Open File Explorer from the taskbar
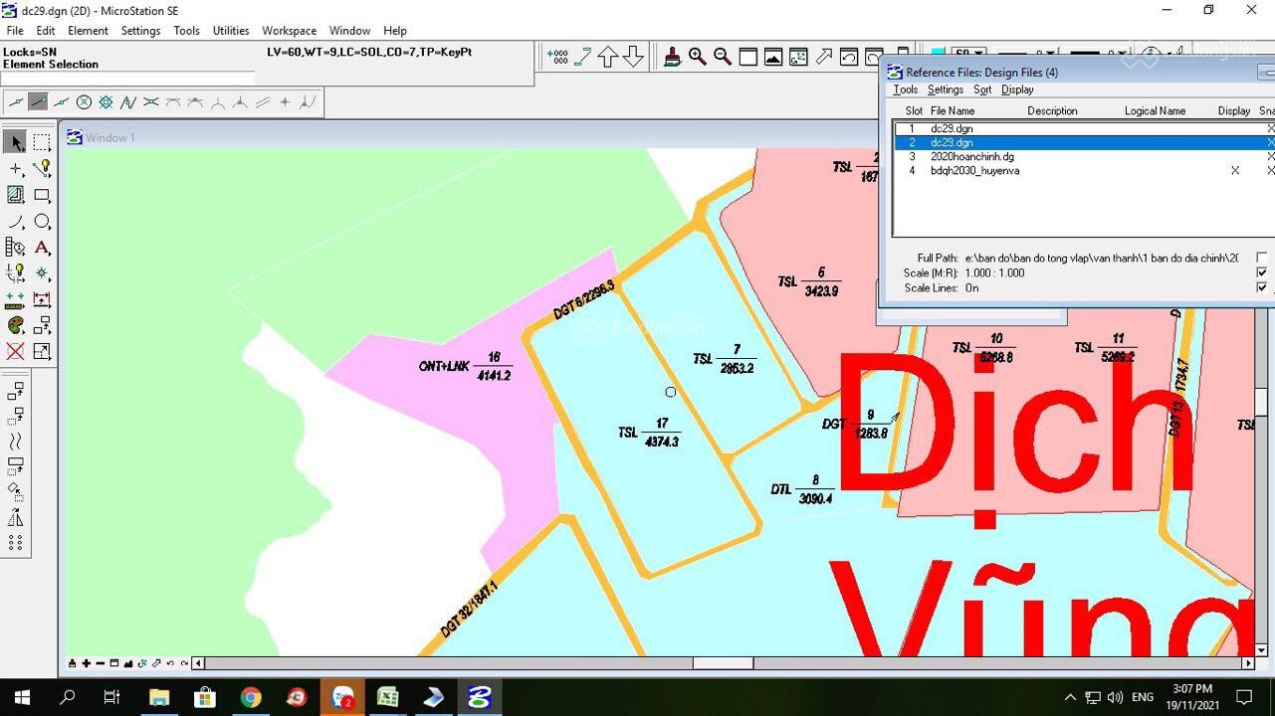This screenshot has width=1275, height=716. point(159,697)
